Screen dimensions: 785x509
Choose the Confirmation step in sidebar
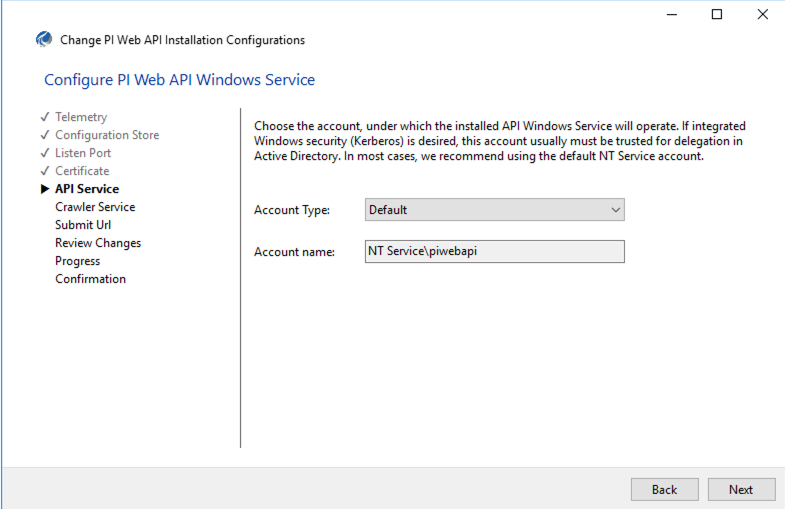[x=90, y=279]
